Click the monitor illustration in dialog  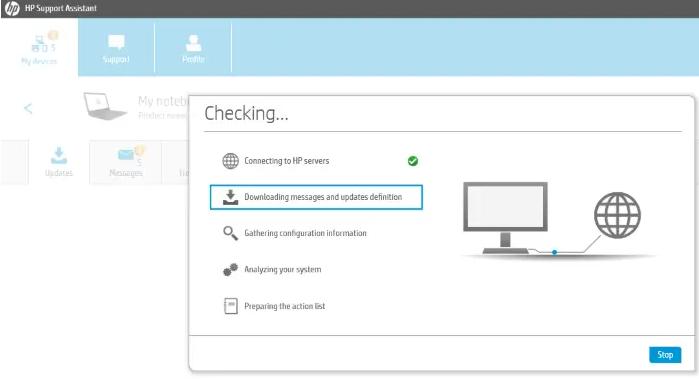point(506,217)
